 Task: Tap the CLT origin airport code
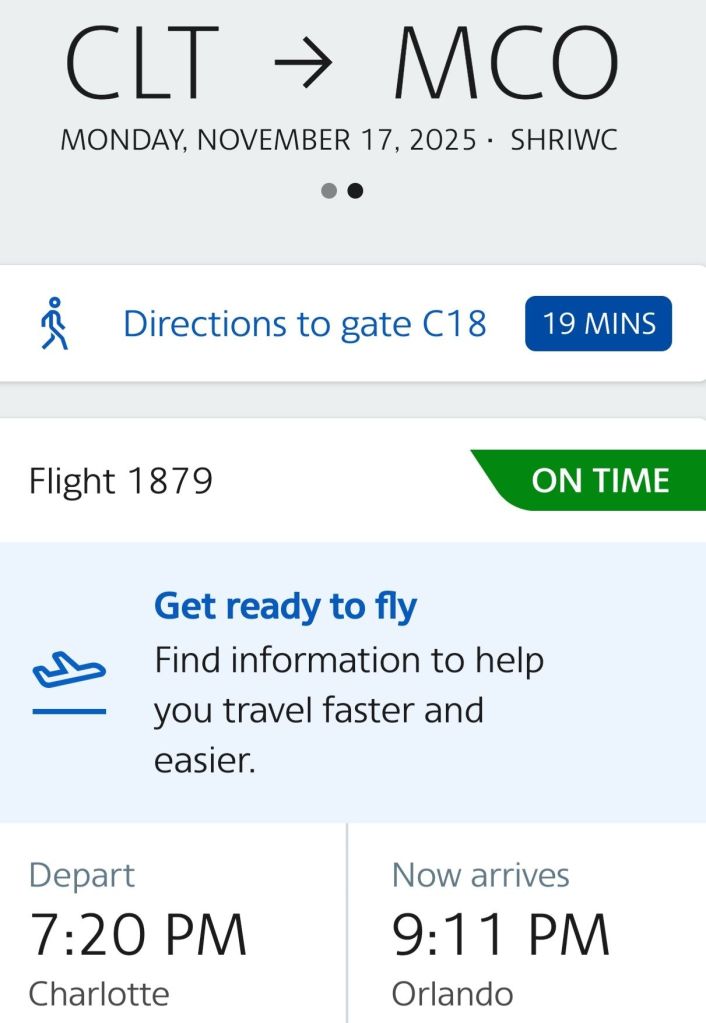pyautogui.click(x=141, y=66)
